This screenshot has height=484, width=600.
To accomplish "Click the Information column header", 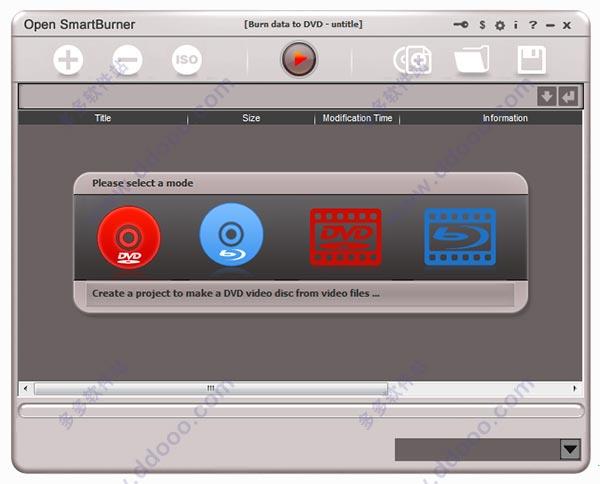I will (x=505, y=118).
